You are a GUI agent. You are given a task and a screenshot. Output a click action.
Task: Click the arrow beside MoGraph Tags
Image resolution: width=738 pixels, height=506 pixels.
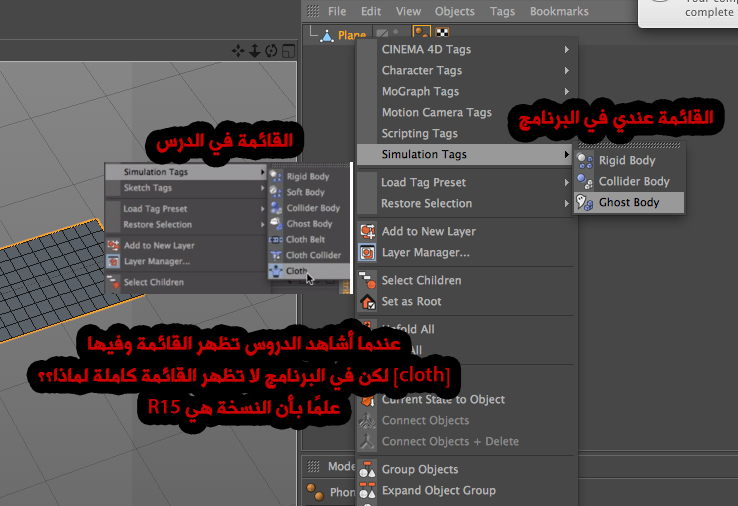(x=567, y=91)
